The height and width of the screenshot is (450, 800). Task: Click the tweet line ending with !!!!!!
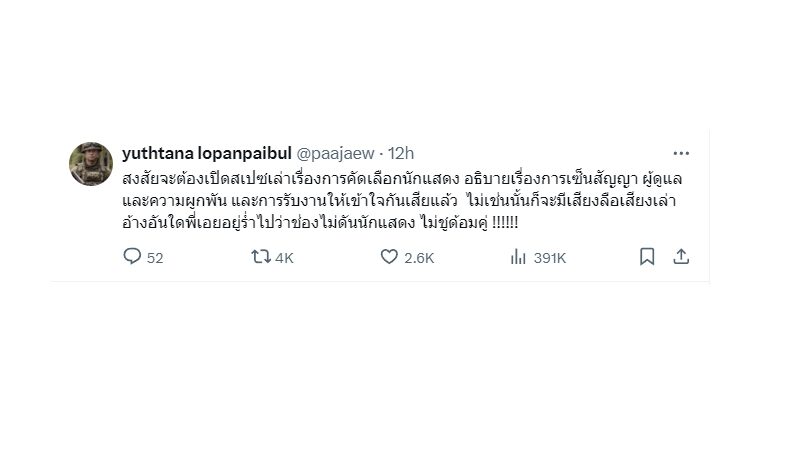click(x=320, y=223)
